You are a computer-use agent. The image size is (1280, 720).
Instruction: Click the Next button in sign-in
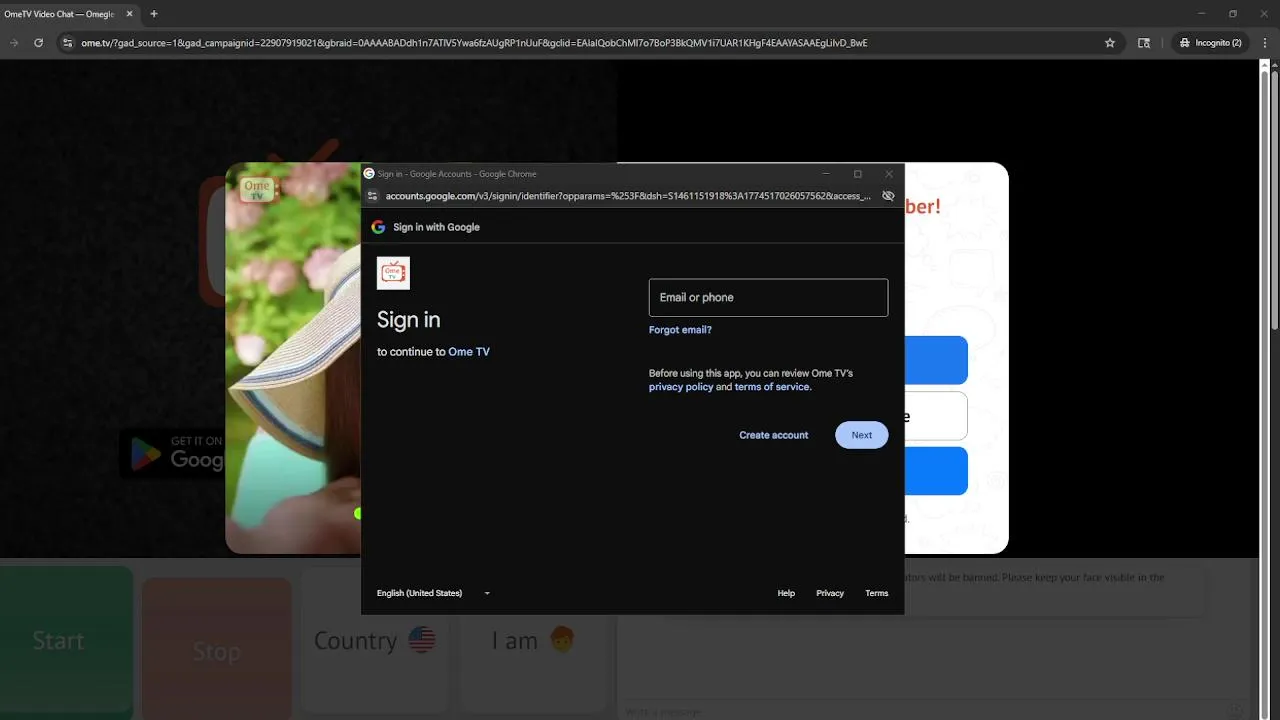pos(861,435)
